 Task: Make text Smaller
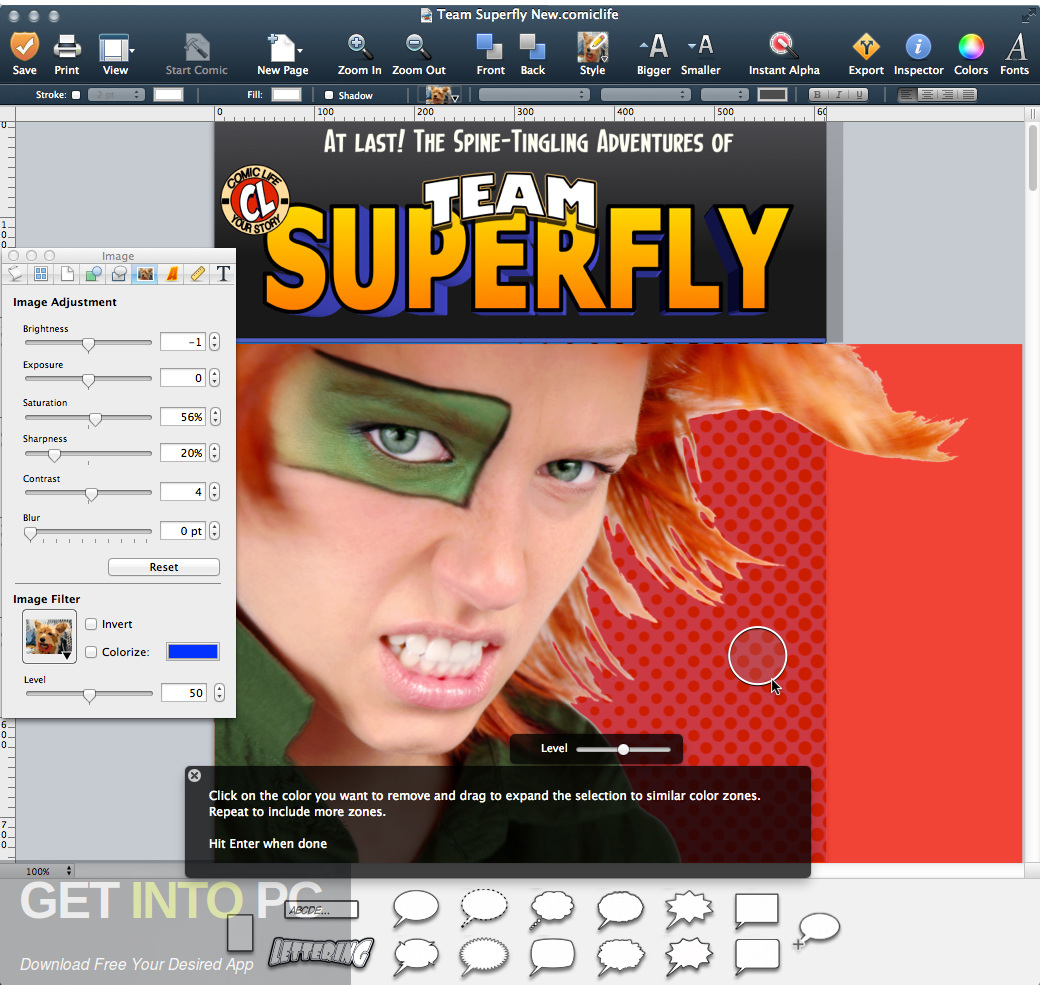(x=700, y=54)
